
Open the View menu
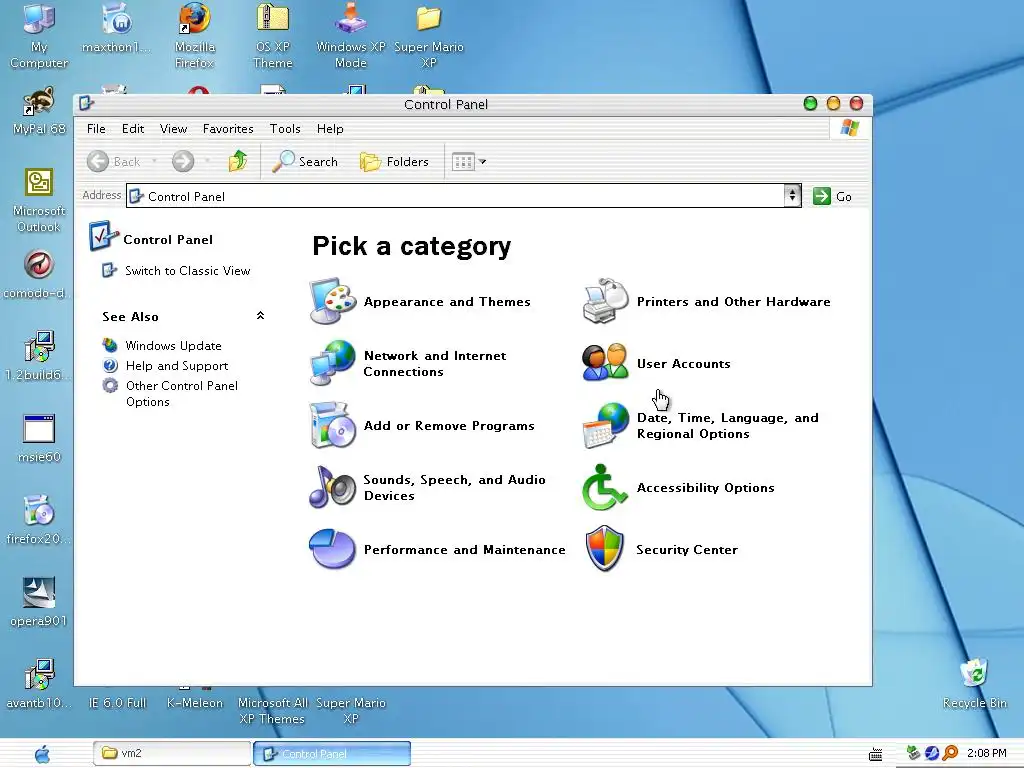173,129
